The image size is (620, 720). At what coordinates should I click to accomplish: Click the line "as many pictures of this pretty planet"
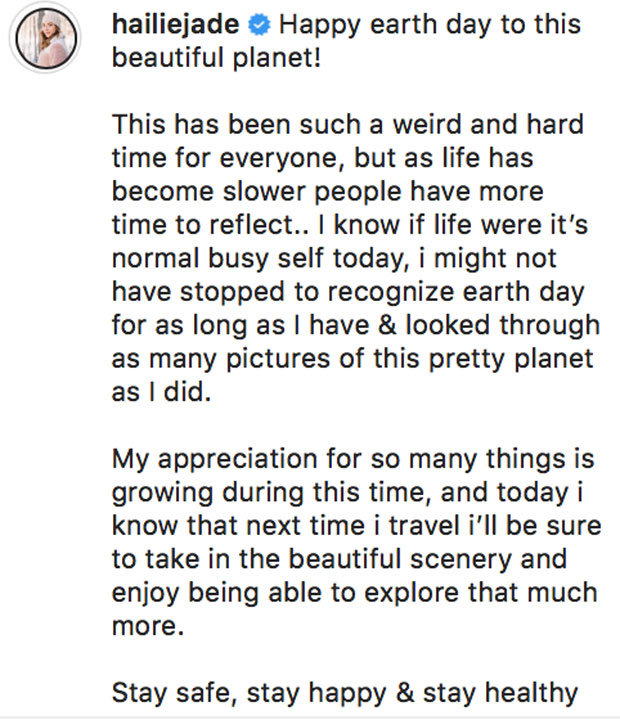coord(352,358)
